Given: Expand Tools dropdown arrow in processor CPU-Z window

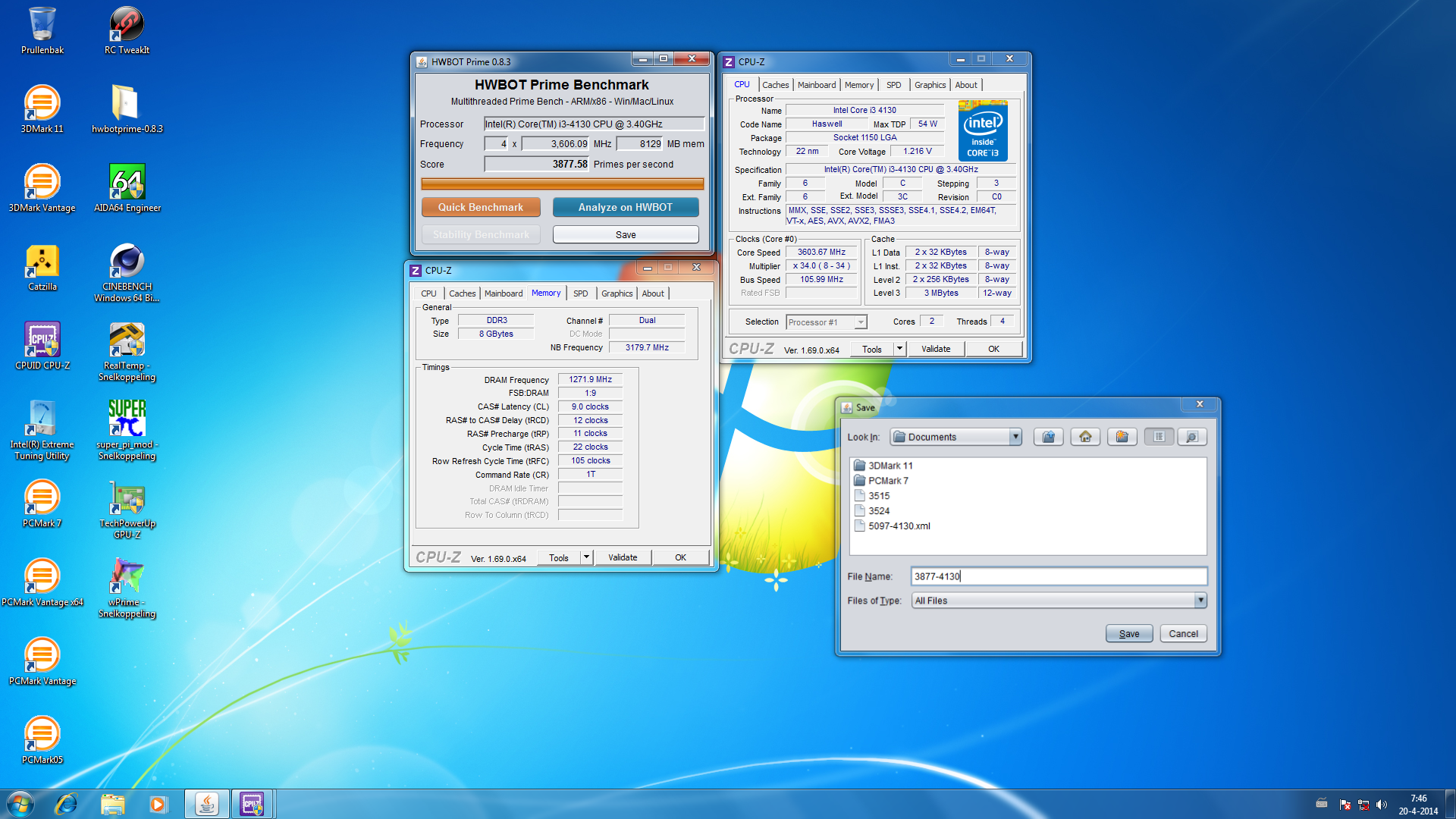Looking at the screenshot, I should 899,349.
